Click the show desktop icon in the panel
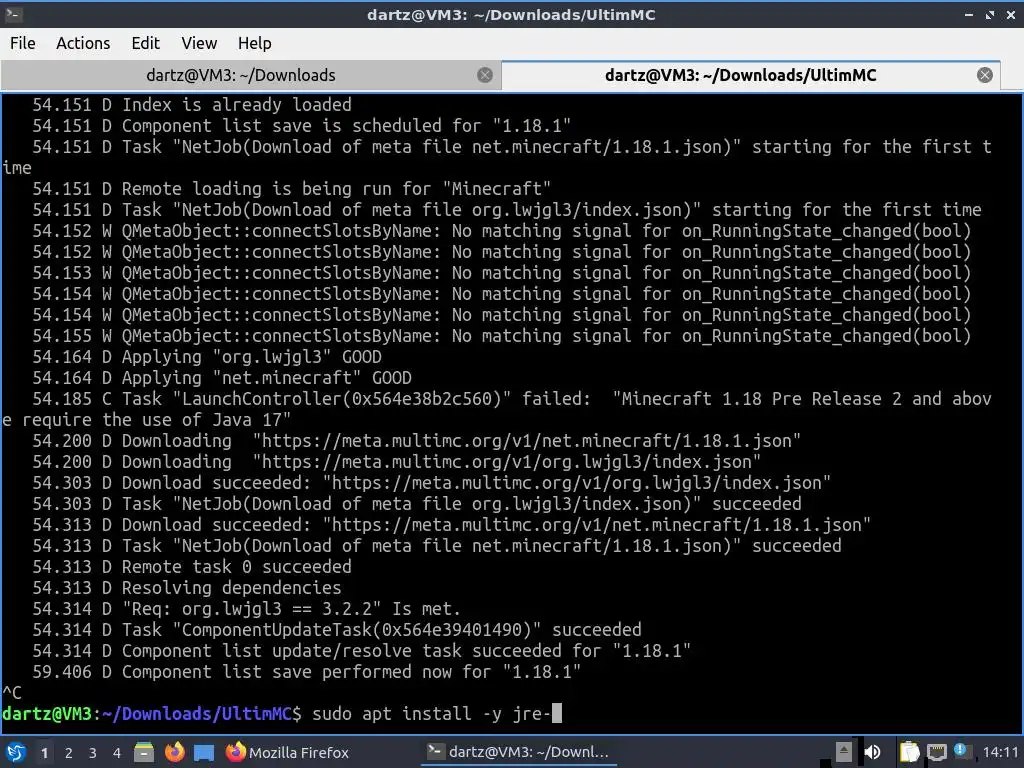 pos(204,752)
